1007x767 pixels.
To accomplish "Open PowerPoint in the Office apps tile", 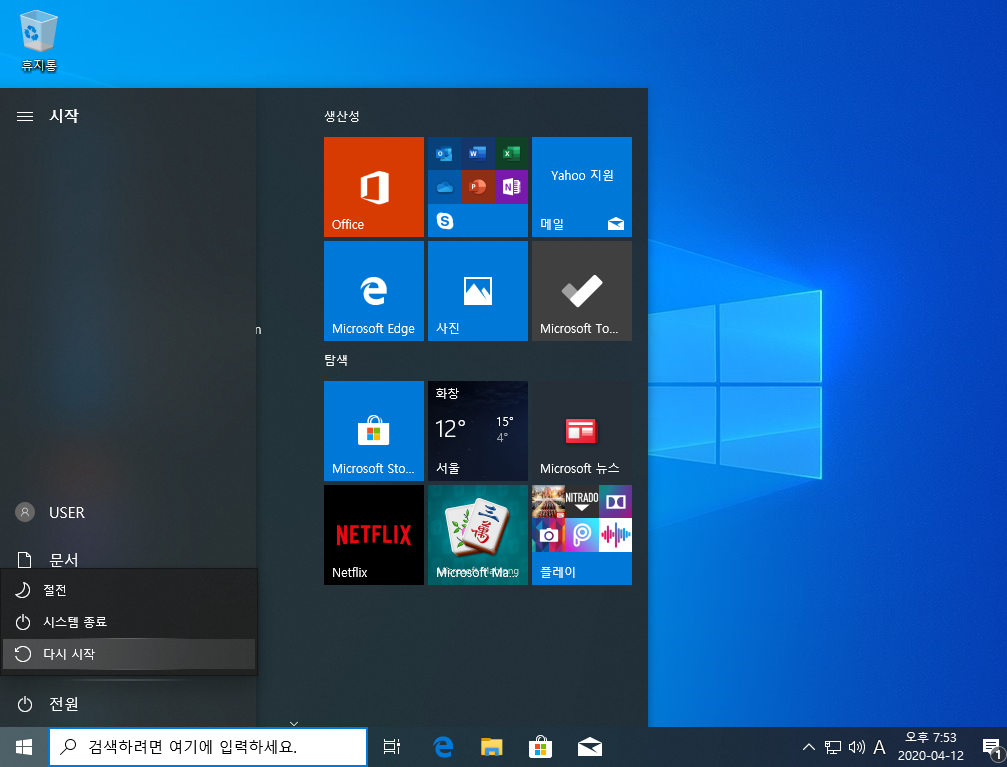I will pyautogui.click(x=478, y=187).
